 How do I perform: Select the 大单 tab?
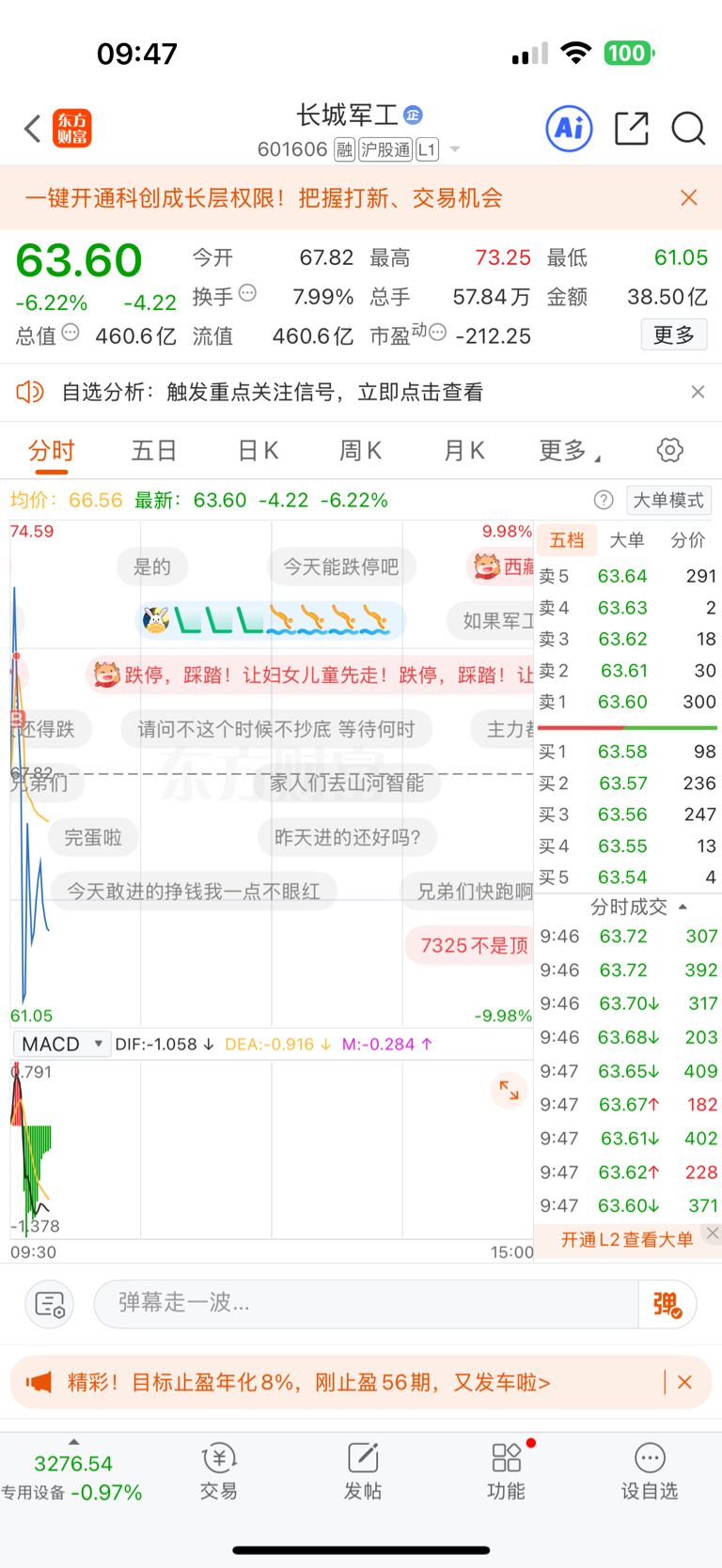pos(627,539)
